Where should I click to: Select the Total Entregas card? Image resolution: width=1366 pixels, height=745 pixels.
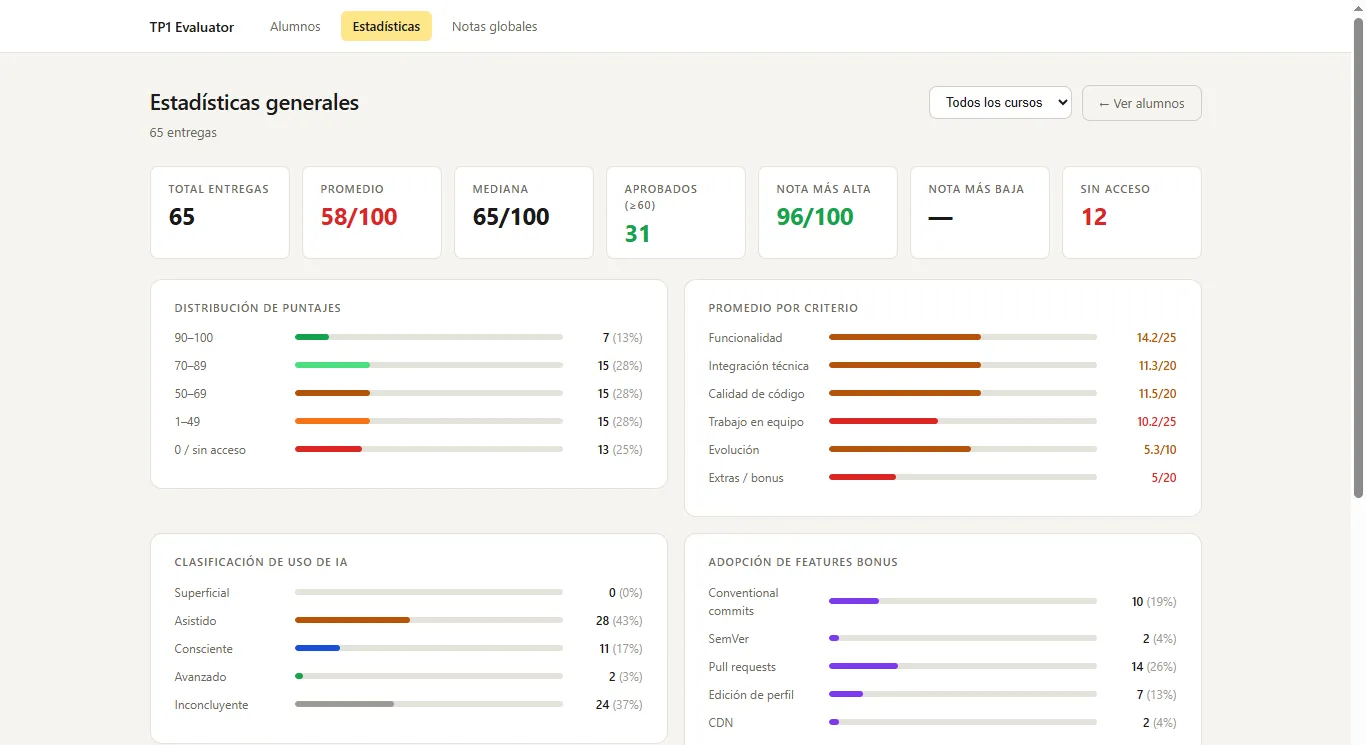(x=220, y=212)
